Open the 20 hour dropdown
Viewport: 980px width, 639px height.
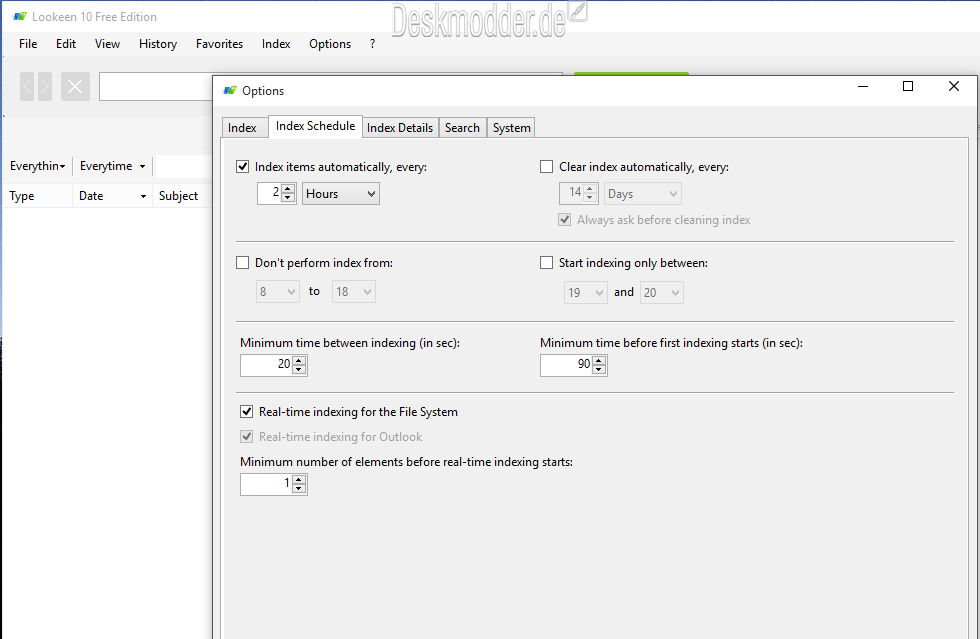662,293
